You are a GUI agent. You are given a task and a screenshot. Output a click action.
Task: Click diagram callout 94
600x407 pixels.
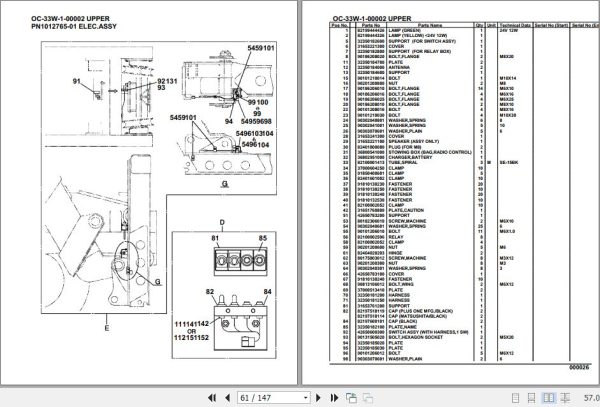(x=229, y=121)
